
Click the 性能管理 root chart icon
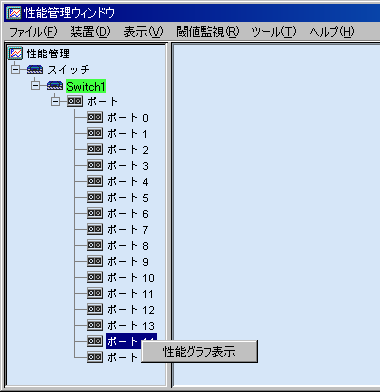click(x=16, y=53)
